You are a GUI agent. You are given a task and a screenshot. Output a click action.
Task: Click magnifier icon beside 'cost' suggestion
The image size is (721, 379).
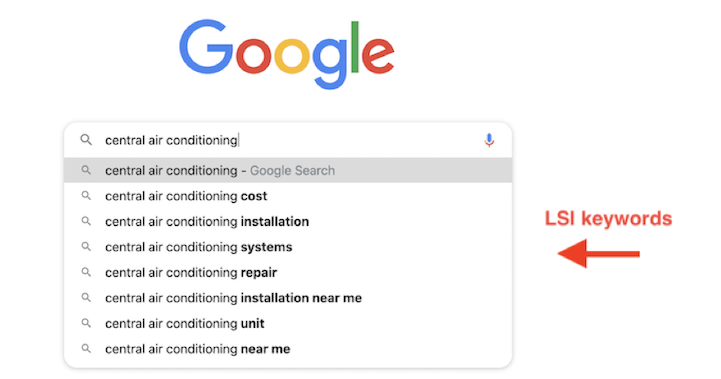pos(86,196)
